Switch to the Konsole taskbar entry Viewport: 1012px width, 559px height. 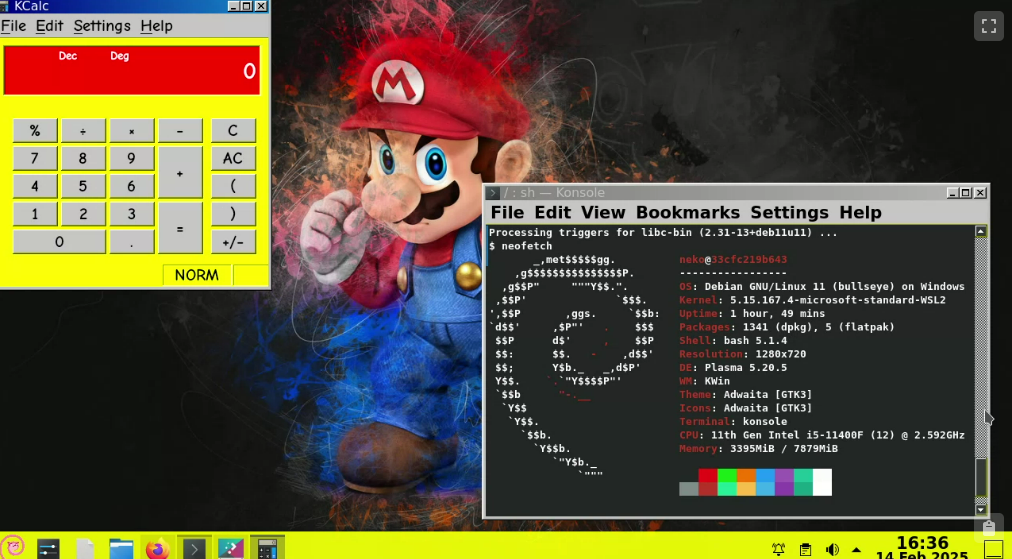click(x=194, y=548)
